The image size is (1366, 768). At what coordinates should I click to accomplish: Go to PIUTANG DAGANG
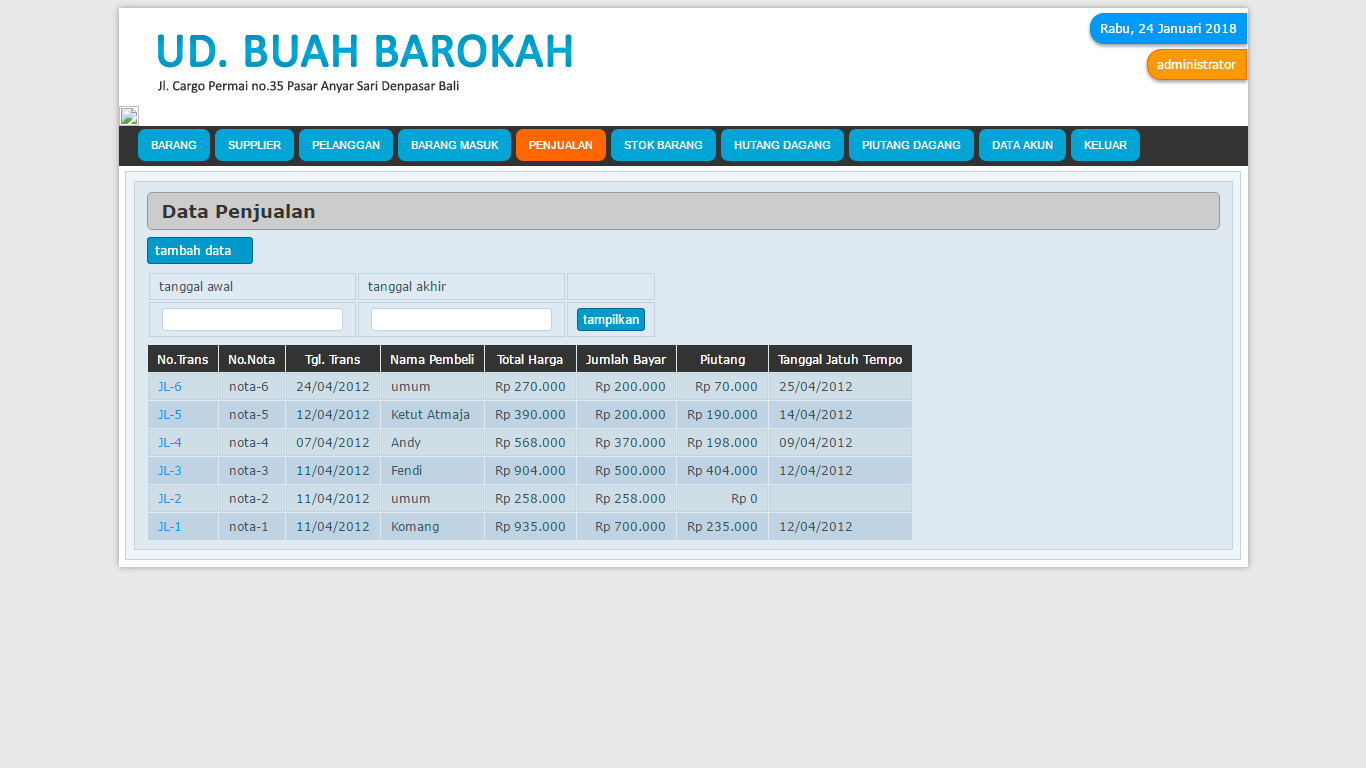[911, 145]
